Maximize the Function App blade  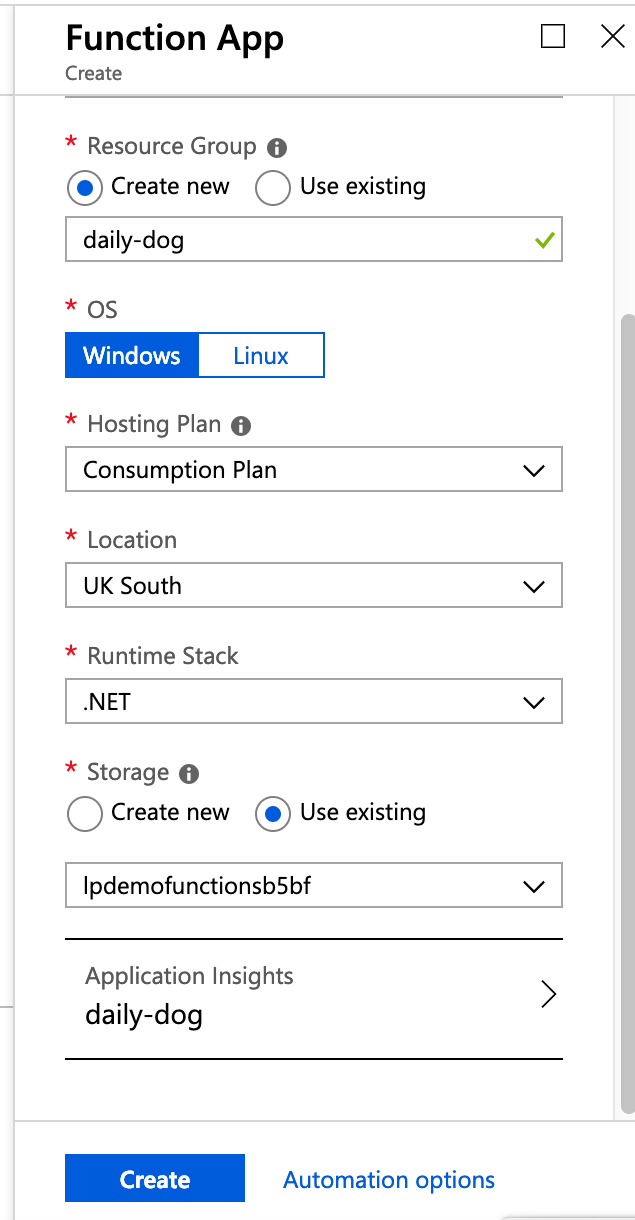click(553, 37)
